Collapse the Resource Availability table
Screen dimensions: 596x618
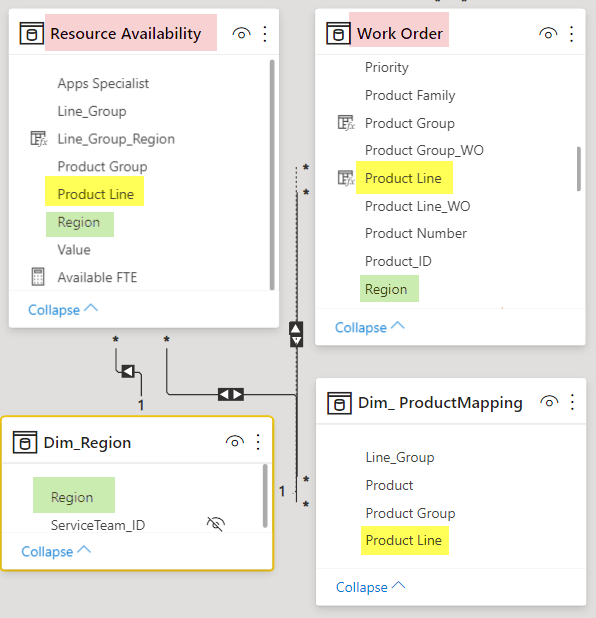[x=63, y=309]
